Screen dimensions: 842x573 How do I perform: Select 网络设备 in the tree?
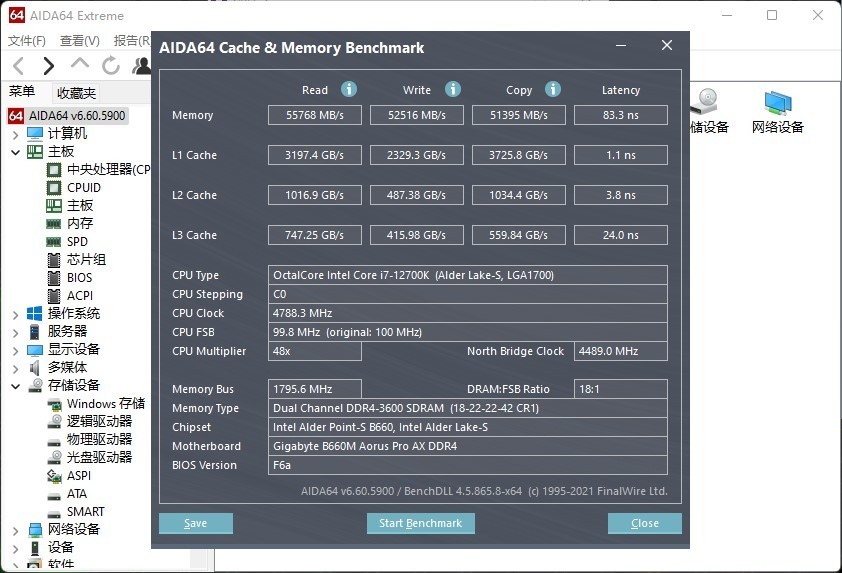pos(74,529)
